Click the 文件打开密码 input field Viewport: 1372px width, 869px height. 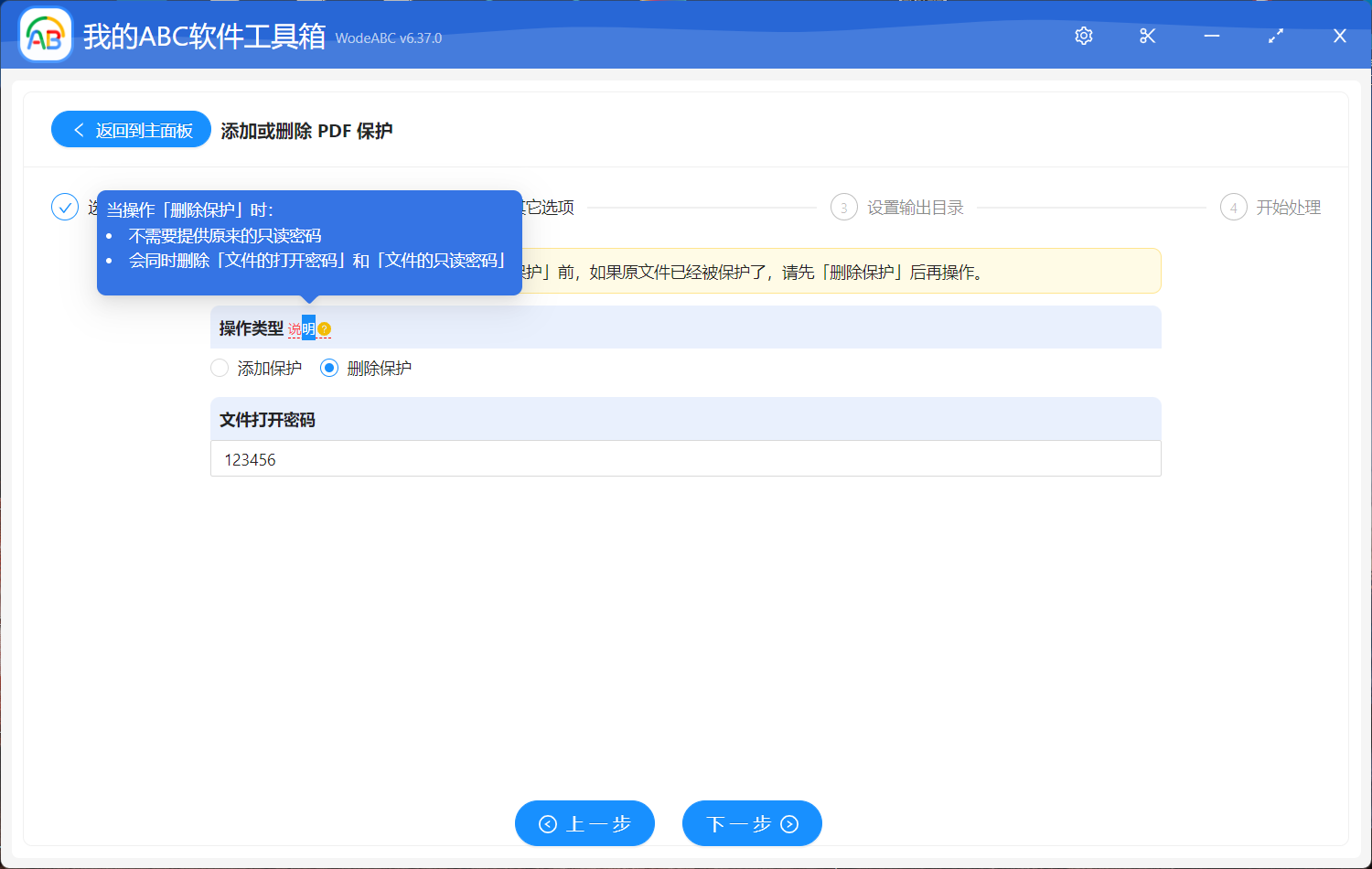pos(685,459)
